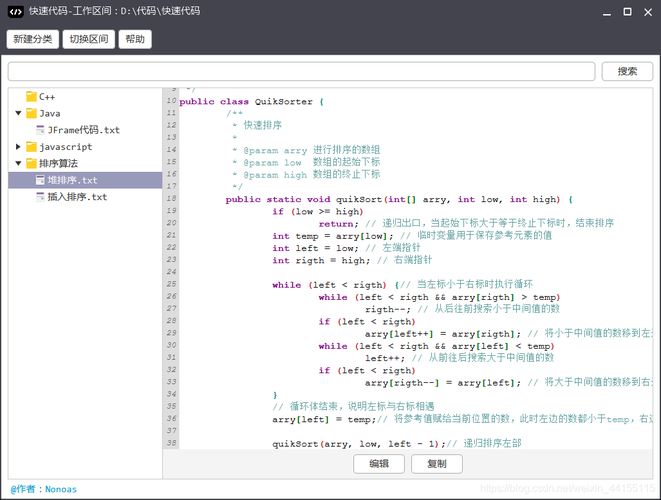Maximize the 快速代码 window
The image size is (661, 500).
coord(627,12)
